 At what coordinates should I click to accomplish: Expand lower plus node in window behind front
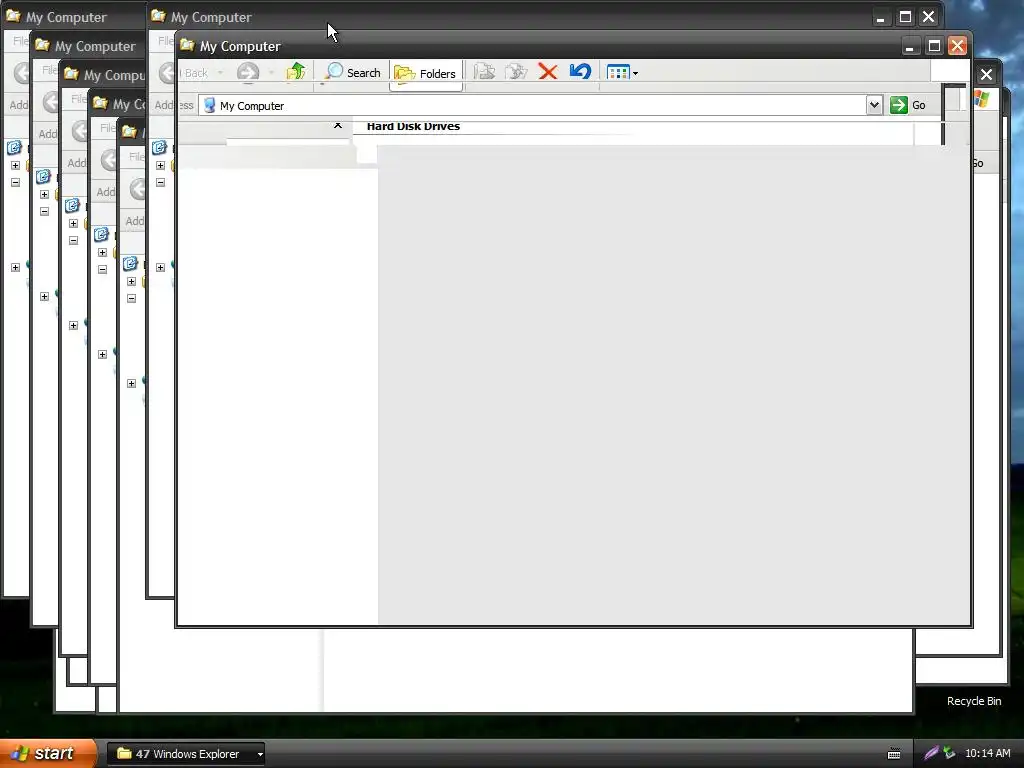[160, 267]
